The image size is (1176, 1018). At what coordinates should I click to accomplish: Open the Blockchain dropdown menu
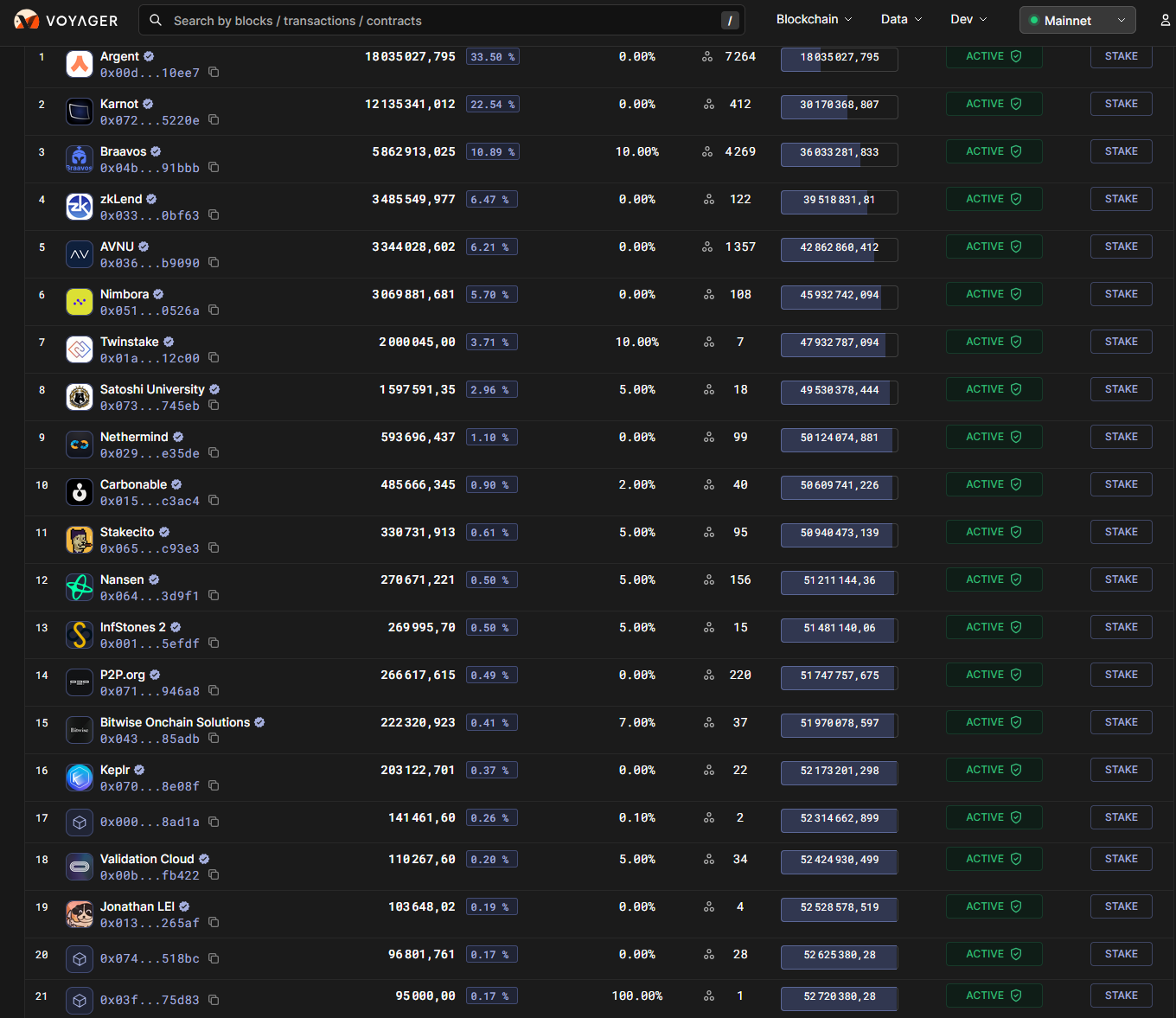coord(814,19)
